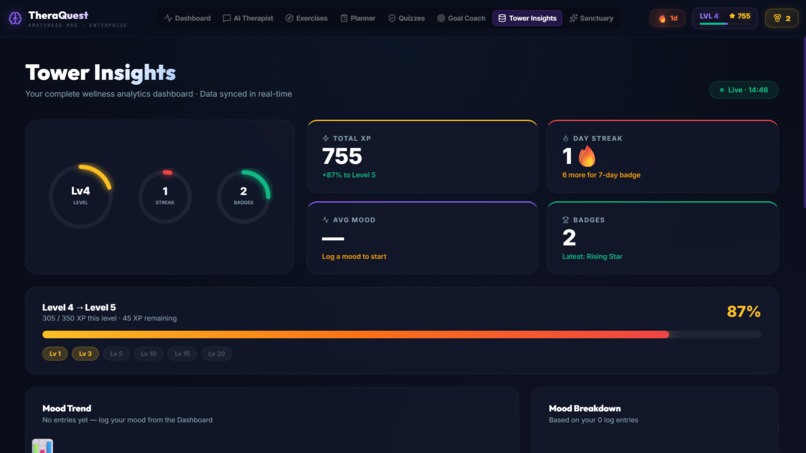Click the Day Streak flame outline icon
The image size is (806, 453).
coord(565,138)
